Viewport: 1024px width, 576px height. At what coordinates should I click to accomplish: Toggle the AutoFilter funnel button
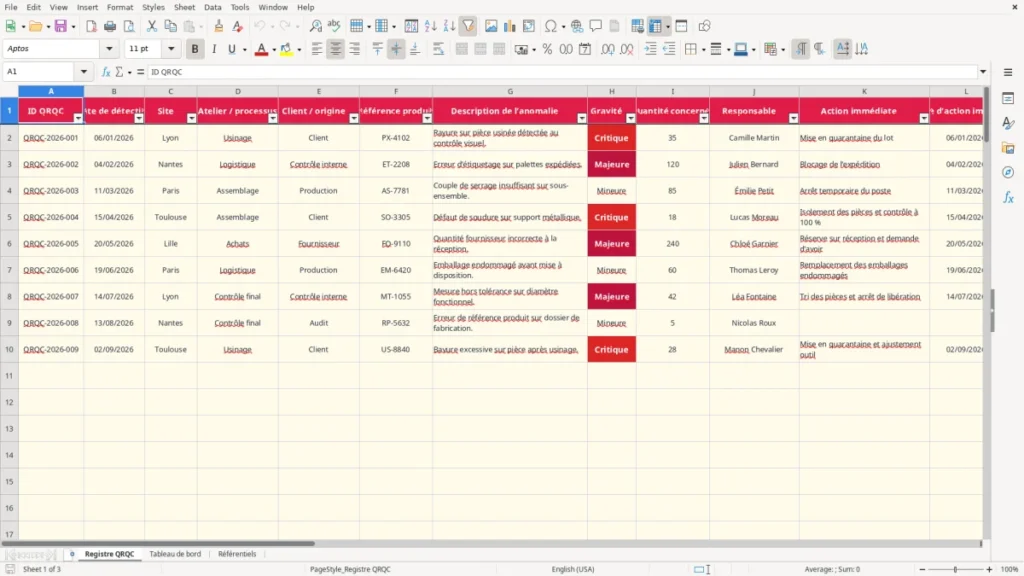[468, 26]
